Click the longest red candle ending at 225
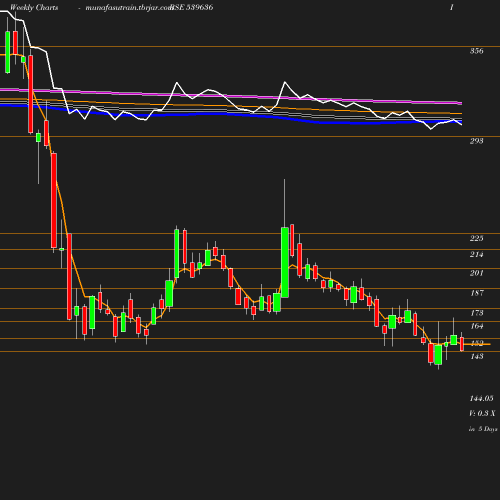Screen dimensions: 500x500 click(x=54, y=200)
